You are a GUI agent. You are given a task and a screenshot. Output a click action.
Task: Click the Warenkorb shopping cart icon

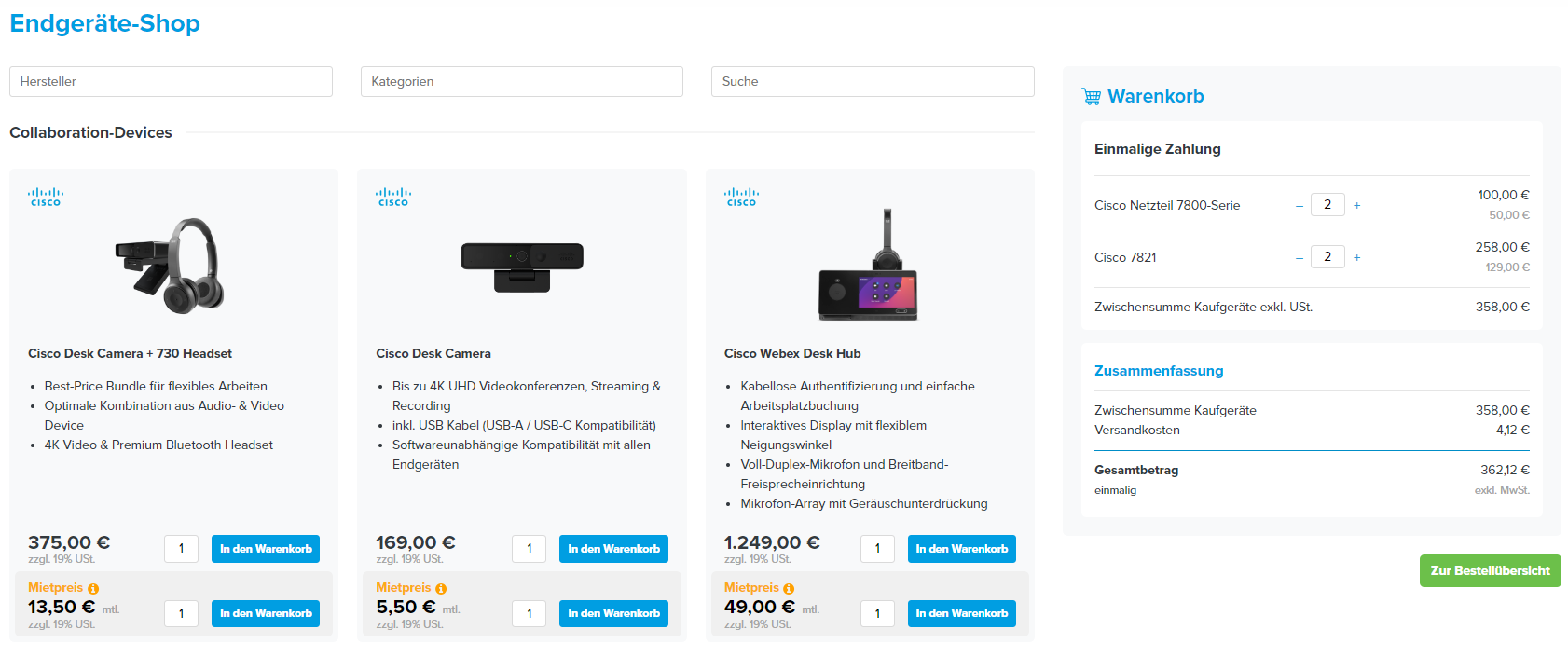1091,96
